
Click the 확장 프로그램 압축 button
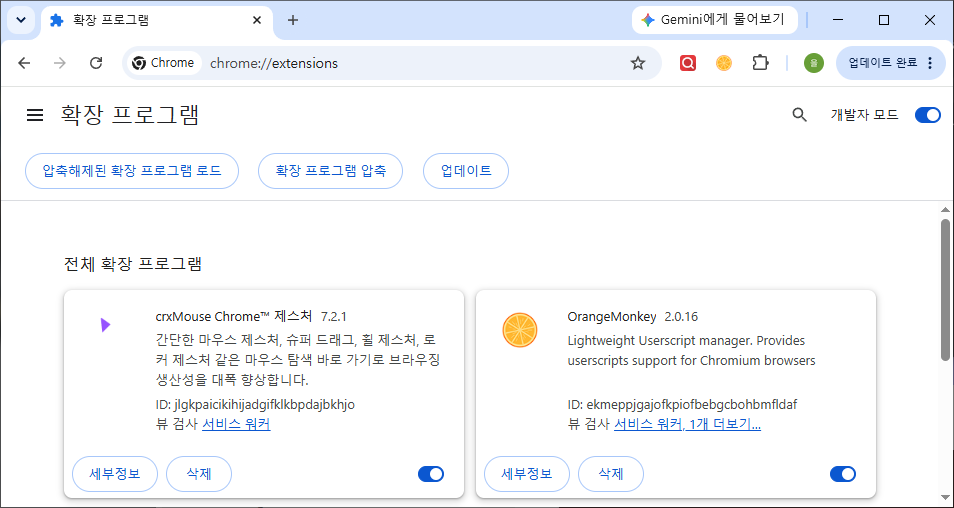pos(331,171)
